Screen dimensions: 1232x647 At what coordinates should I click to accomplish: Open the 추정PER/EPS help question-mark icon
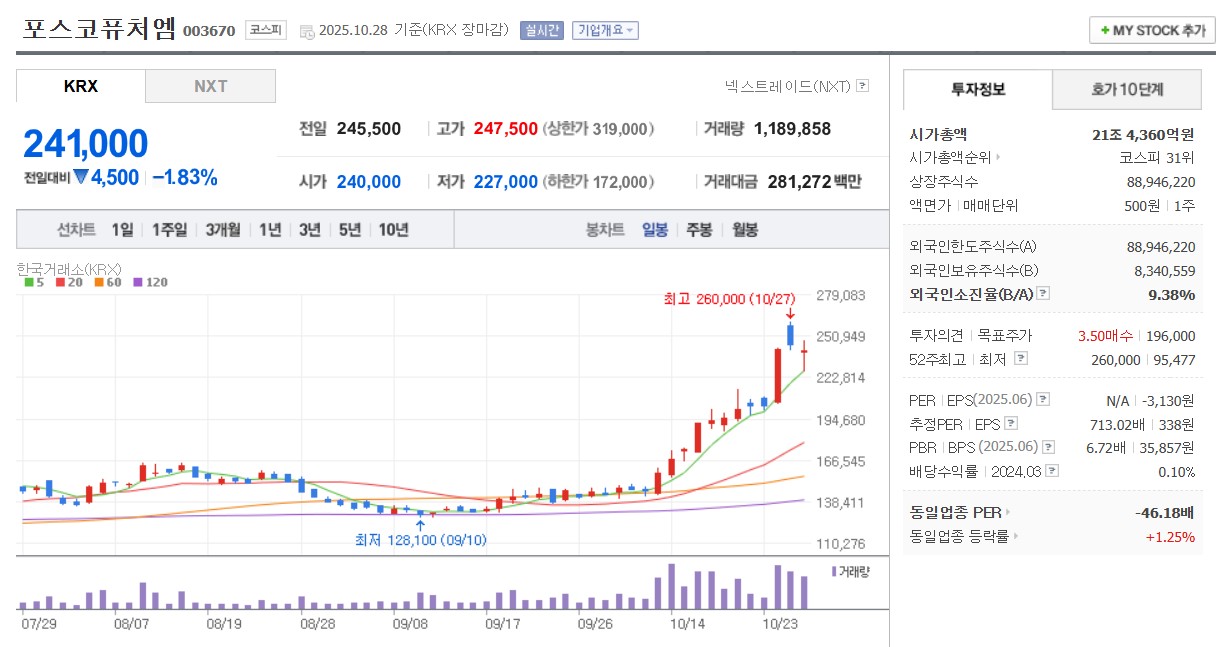tap(1010, 423)
